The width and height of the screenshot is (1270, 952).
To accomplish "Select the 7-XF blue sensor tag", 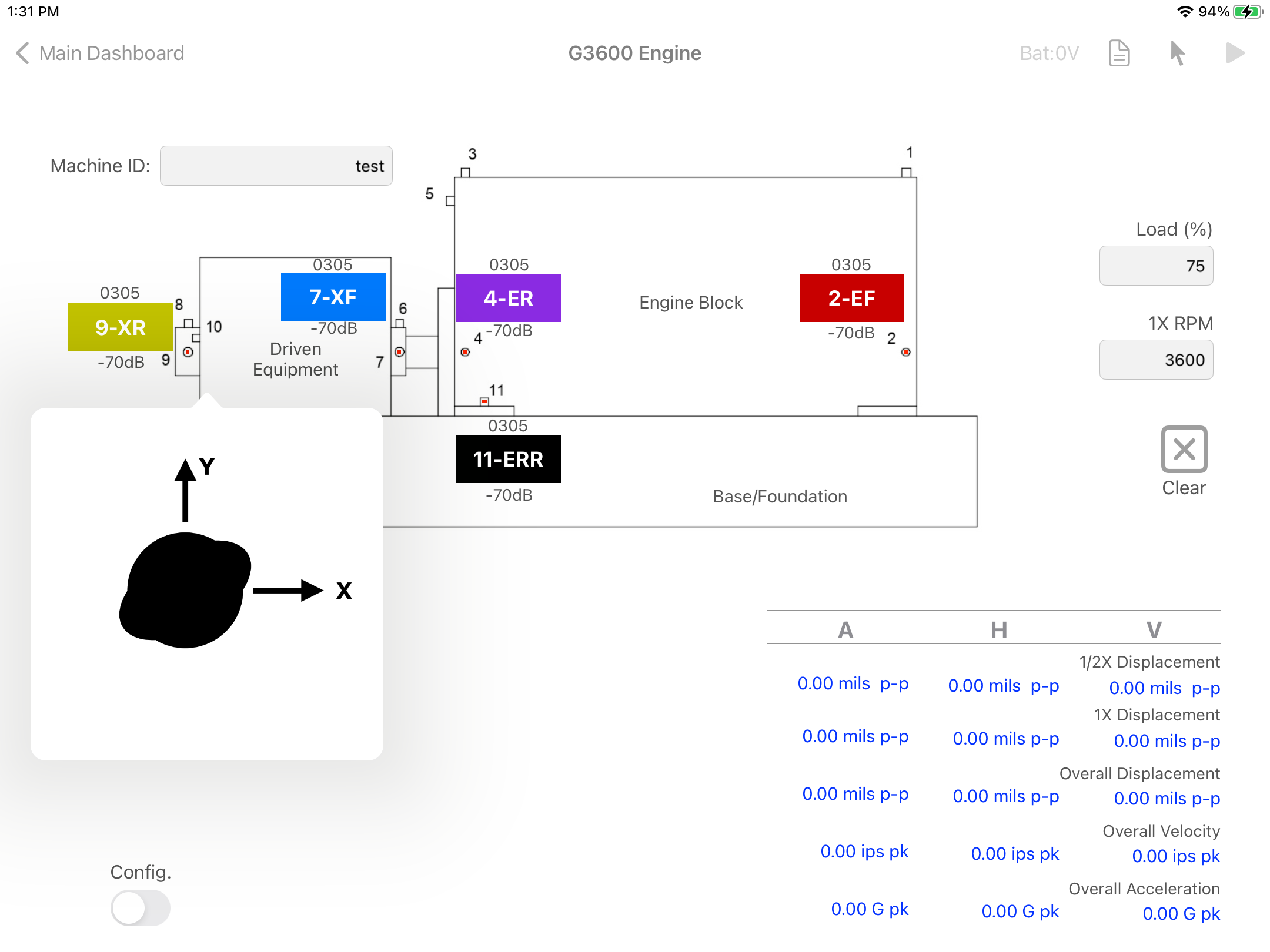I will 333,297.
